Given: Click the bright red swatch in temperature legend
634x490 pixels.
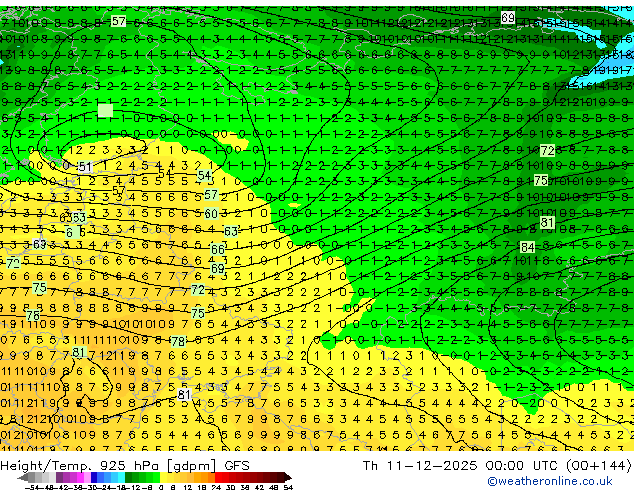Looking at the screenshot, I should pyautogui.click(x=218, y=477).
